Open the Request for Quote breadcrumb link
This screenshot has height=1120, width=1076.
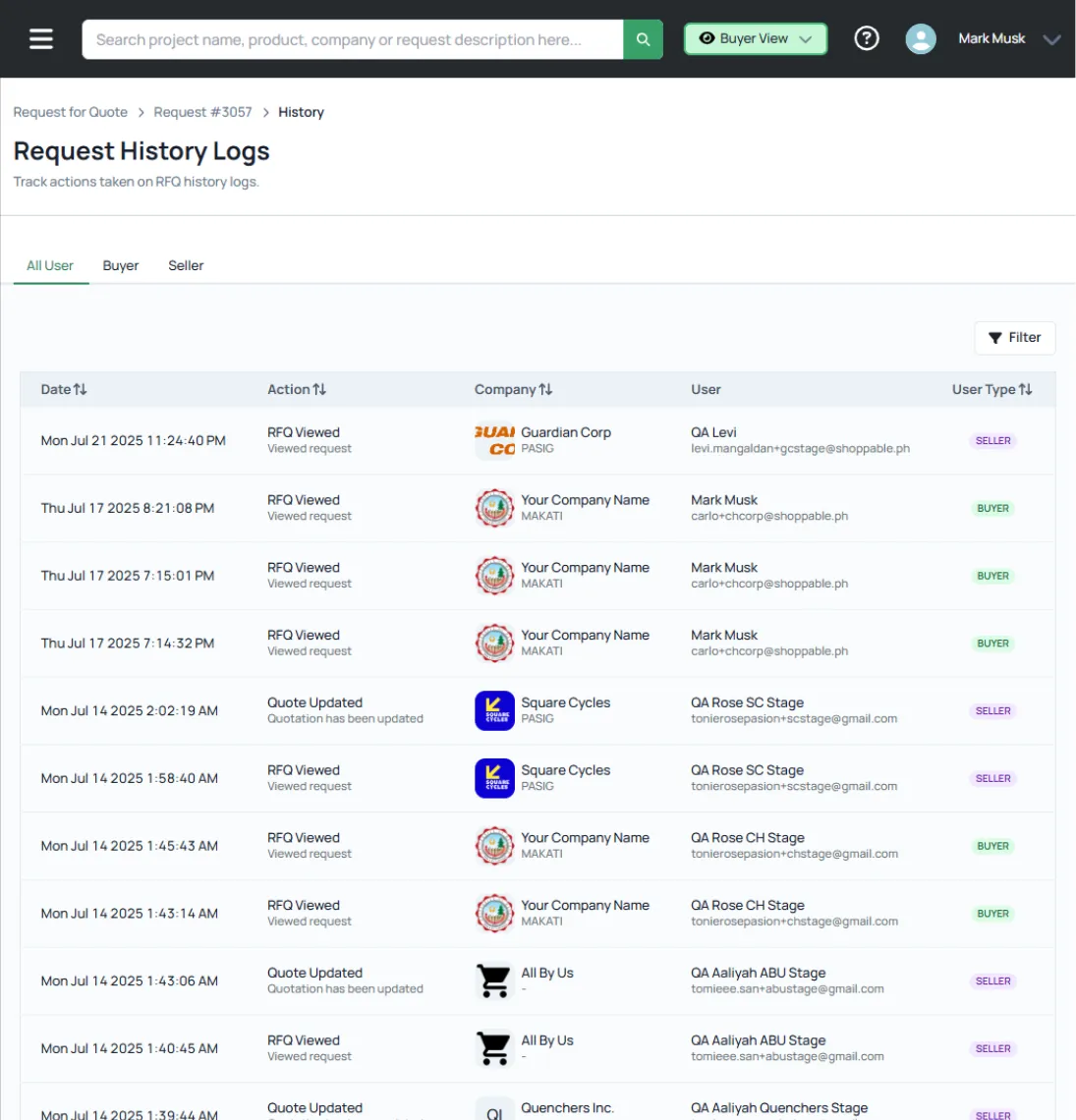pyautogui.click(x=70, y=111)
